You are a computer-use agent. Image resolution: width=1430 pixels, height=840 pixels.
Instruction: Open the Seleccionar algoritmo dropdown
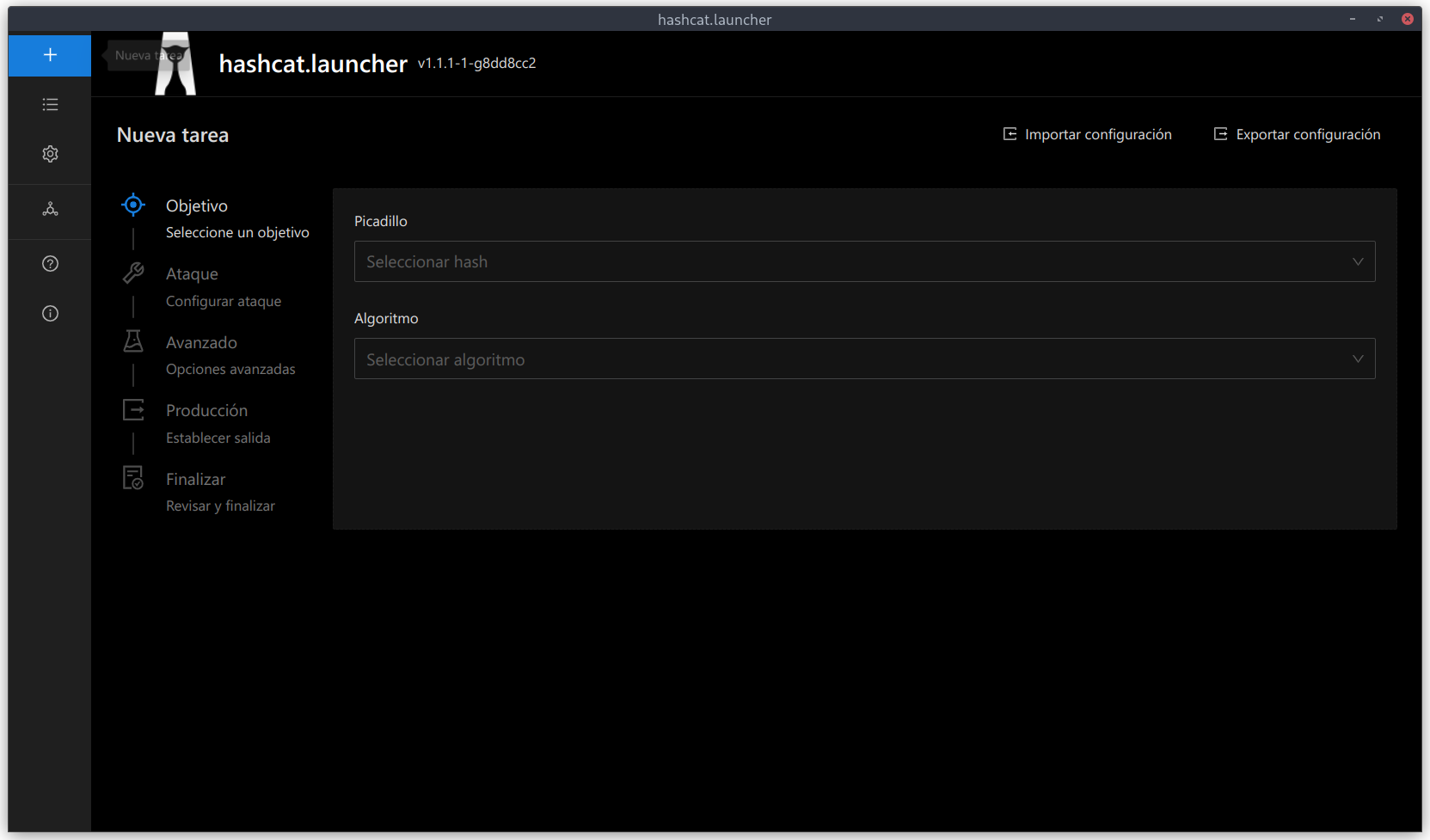pos(864,359)
